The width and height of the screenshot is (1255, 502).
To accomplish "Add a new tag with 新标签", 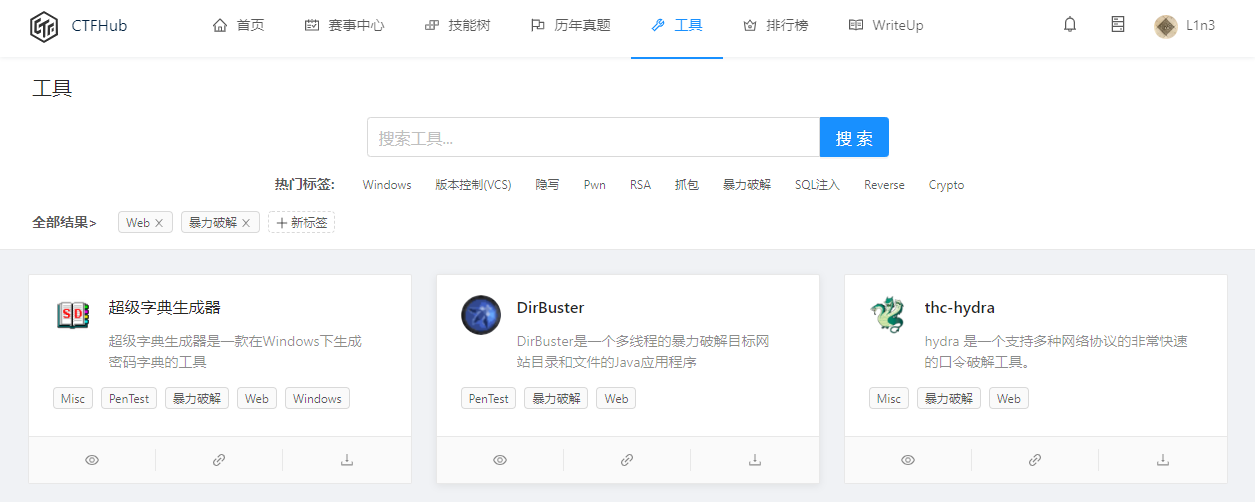I will point(301,222).
